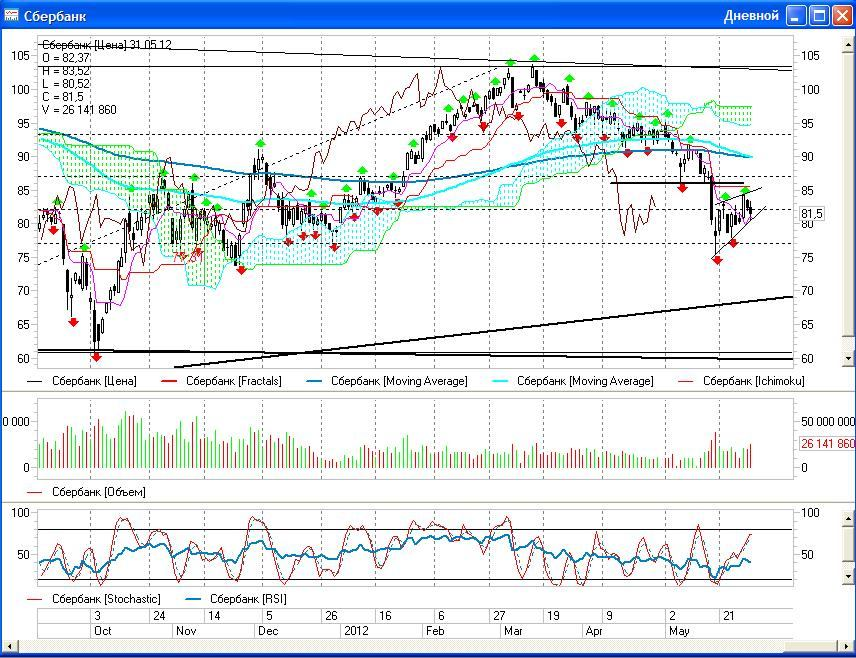Click the 'Oct' month label on time axis
This screenshot has width=856, height=658.
[x=103, y=631]
